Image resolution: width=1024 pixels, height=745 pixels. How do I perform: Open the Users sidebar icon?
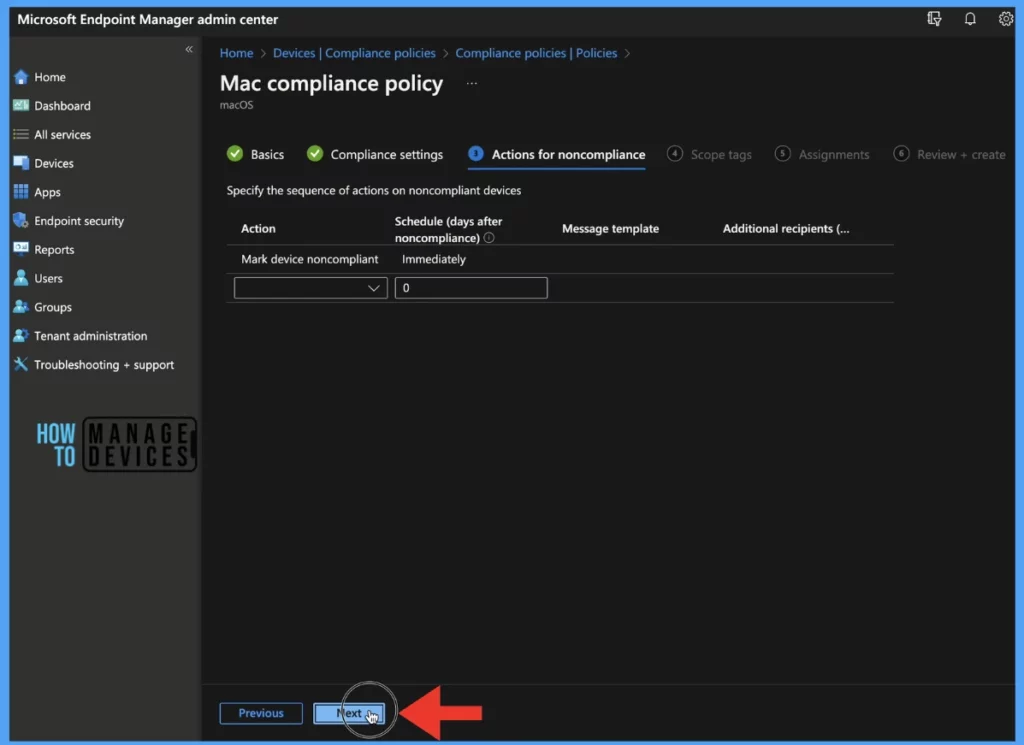coord(21,277)
